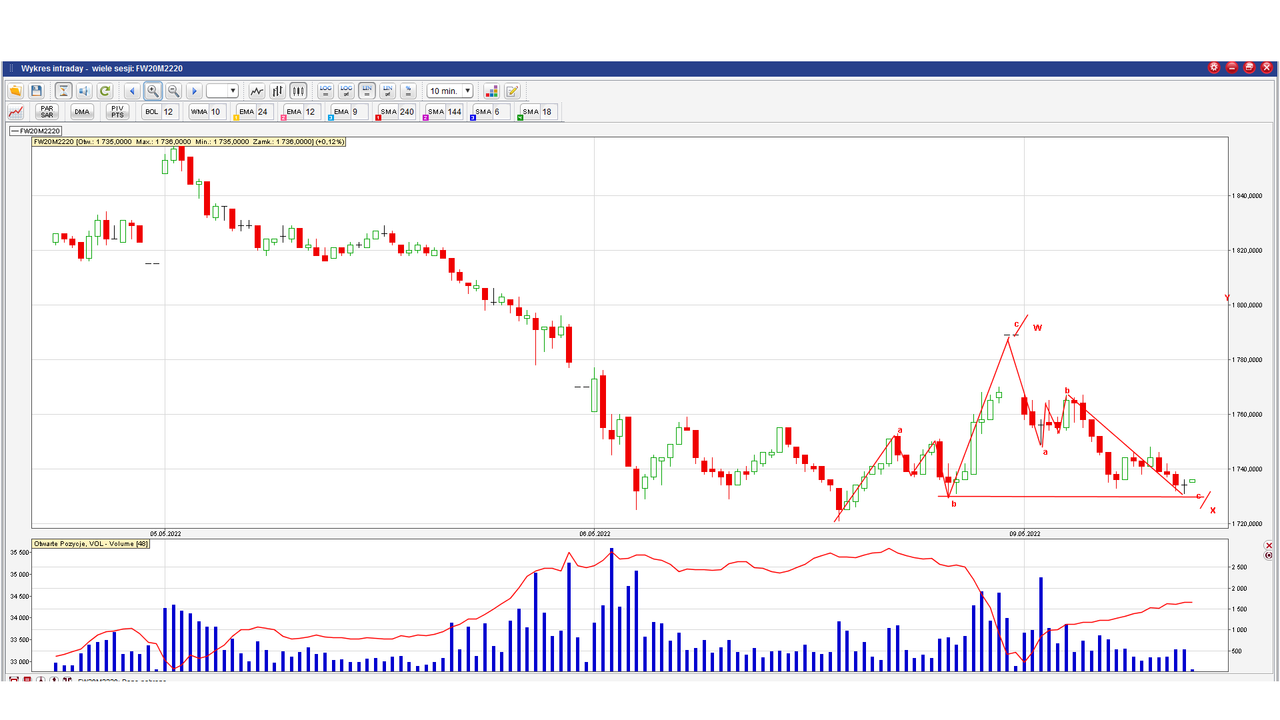Select the first LOG scale button

pyautogui.click(x=325, y=91)
